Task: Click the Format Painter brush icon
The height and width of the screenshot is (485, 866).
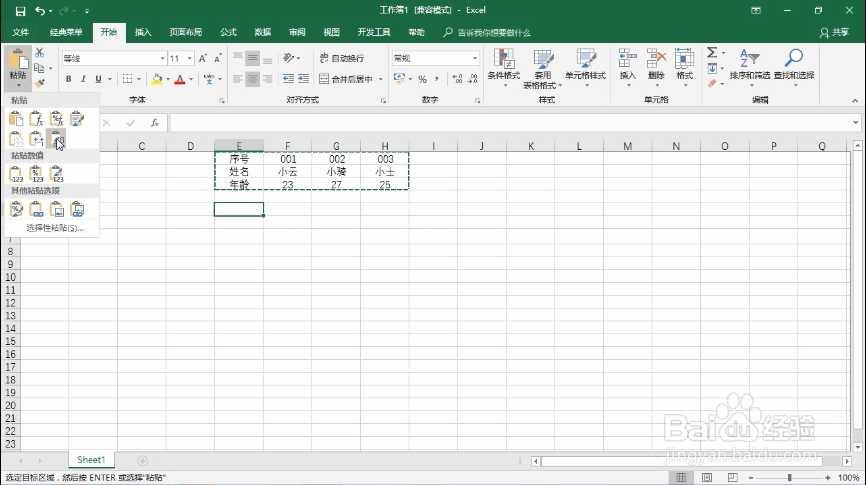Action: click(x=40, y=83)
